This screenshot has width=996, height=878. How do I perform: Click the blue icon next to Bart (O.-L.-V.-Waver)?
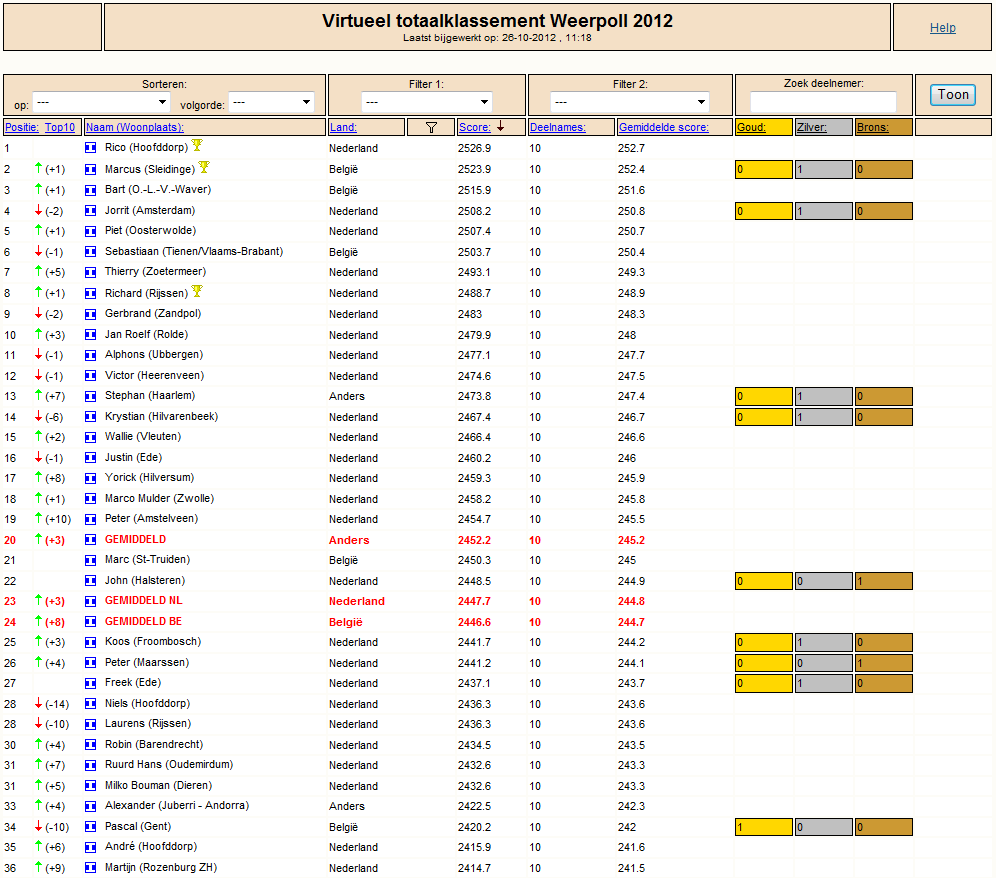coord(91,189)
